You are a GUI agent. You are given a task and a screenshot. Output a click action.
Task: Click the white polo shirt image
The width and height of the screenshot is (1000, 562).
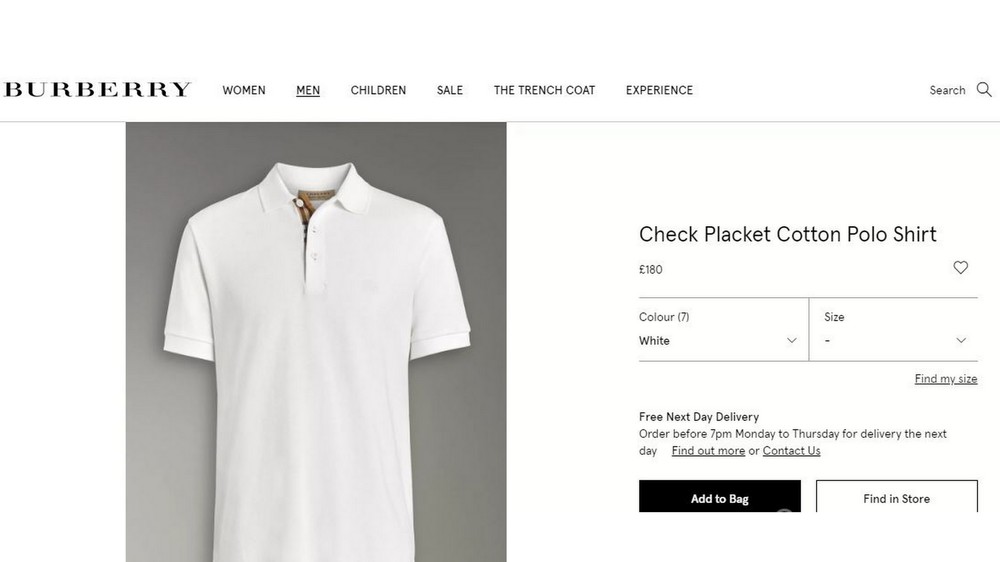pyautogui.click(x=316, y=350)
